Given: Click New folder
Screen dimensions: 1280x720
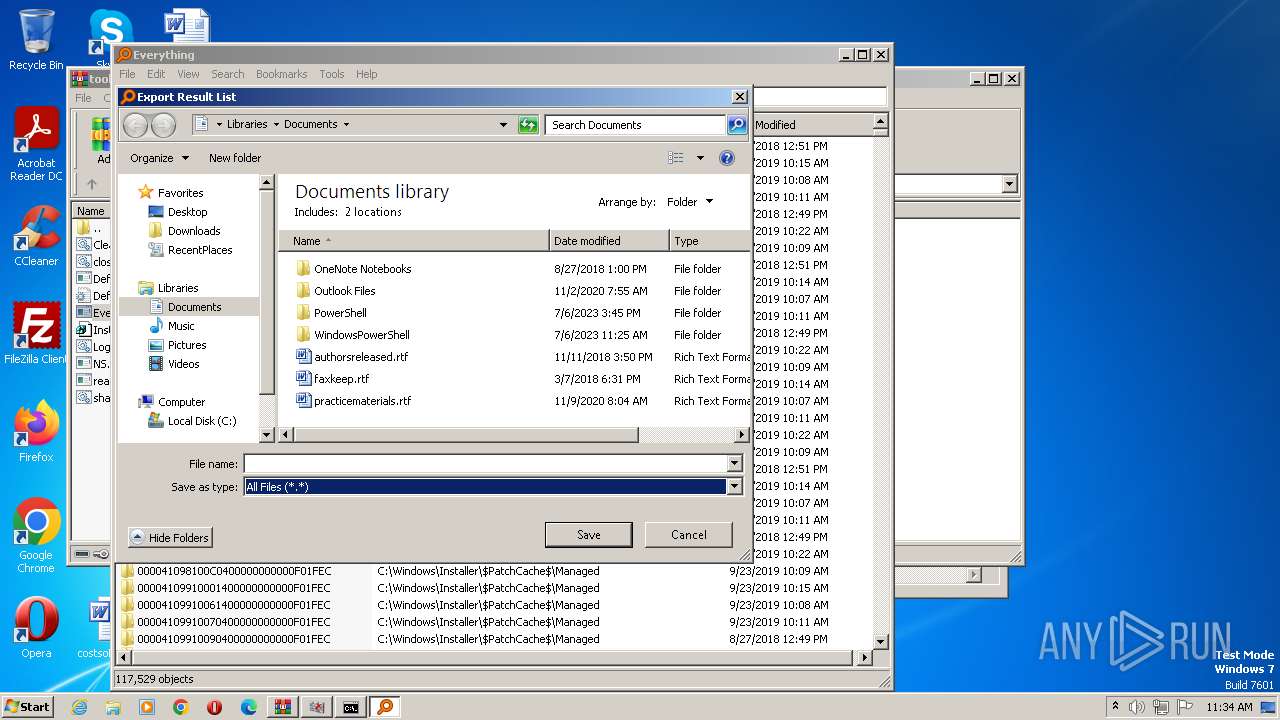Looking at the screenshot, I should coord(235,158).
